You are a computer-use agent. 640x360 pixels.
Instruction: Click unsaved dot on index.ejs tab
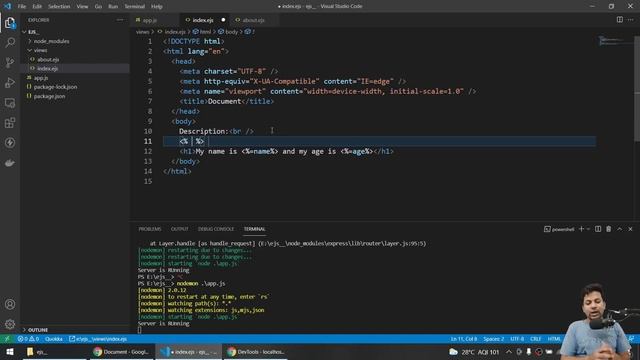click(223, 20)
